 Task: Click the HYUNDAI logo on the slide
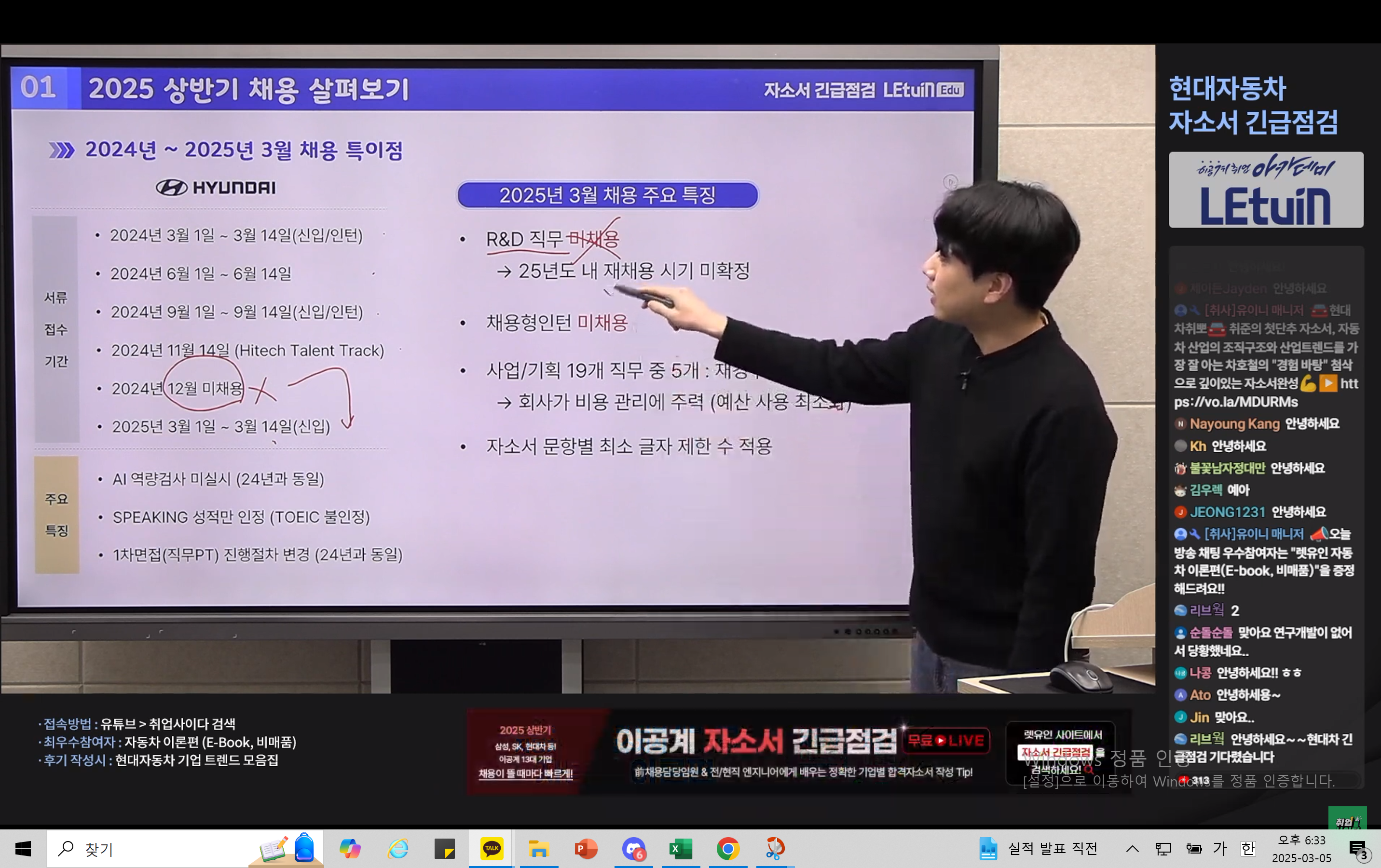click(216, 188)
